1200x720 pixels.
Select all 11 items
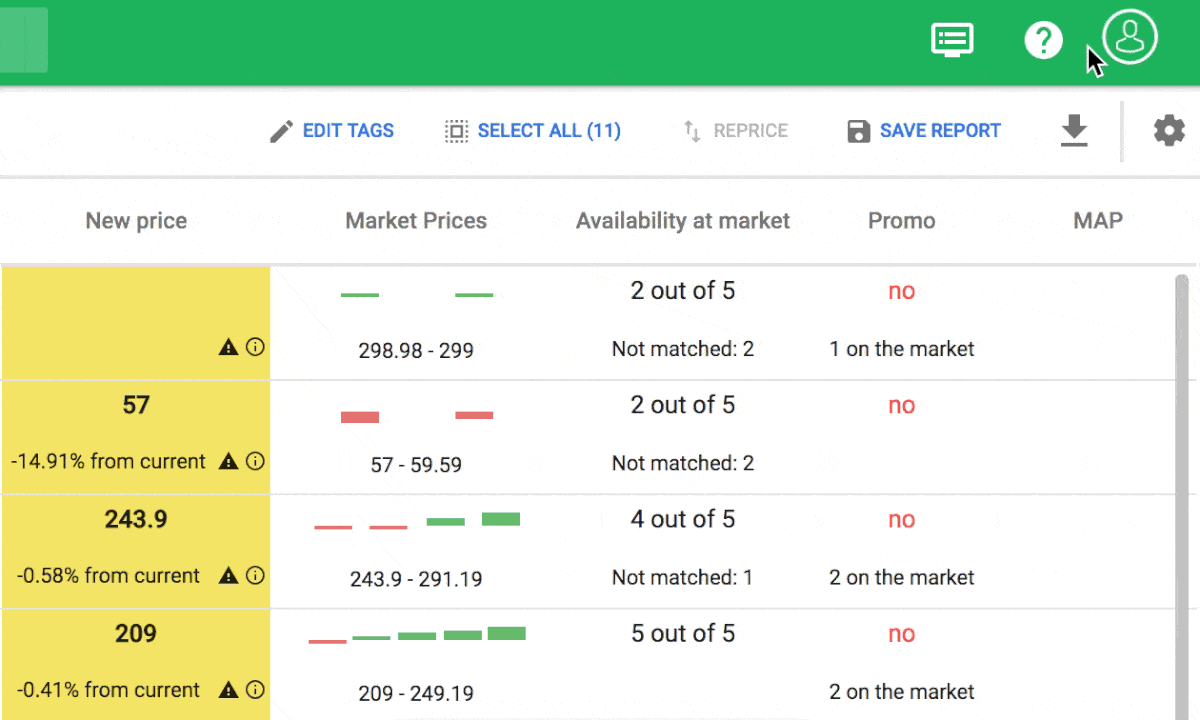(549, 130)
